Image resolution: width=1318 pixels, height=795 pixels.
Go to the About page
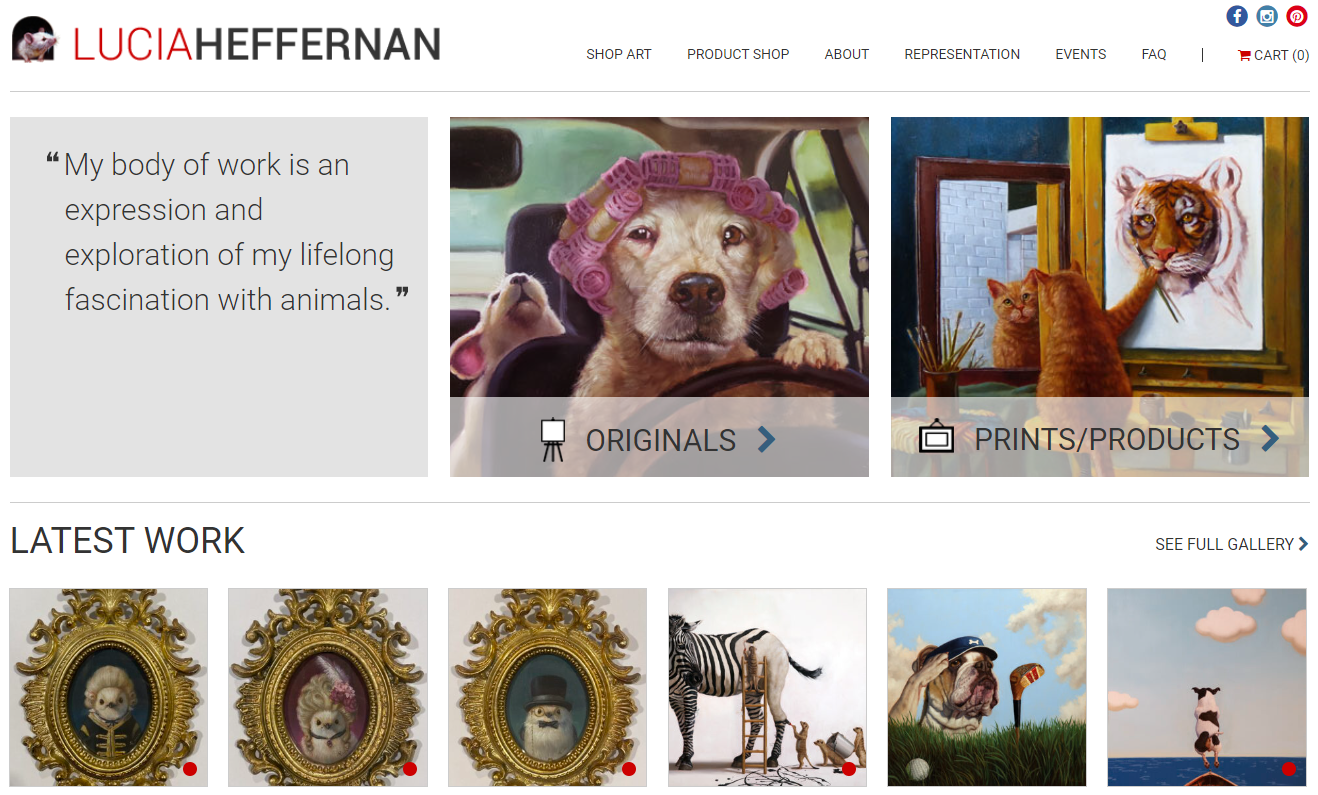[x=846, y=55]
